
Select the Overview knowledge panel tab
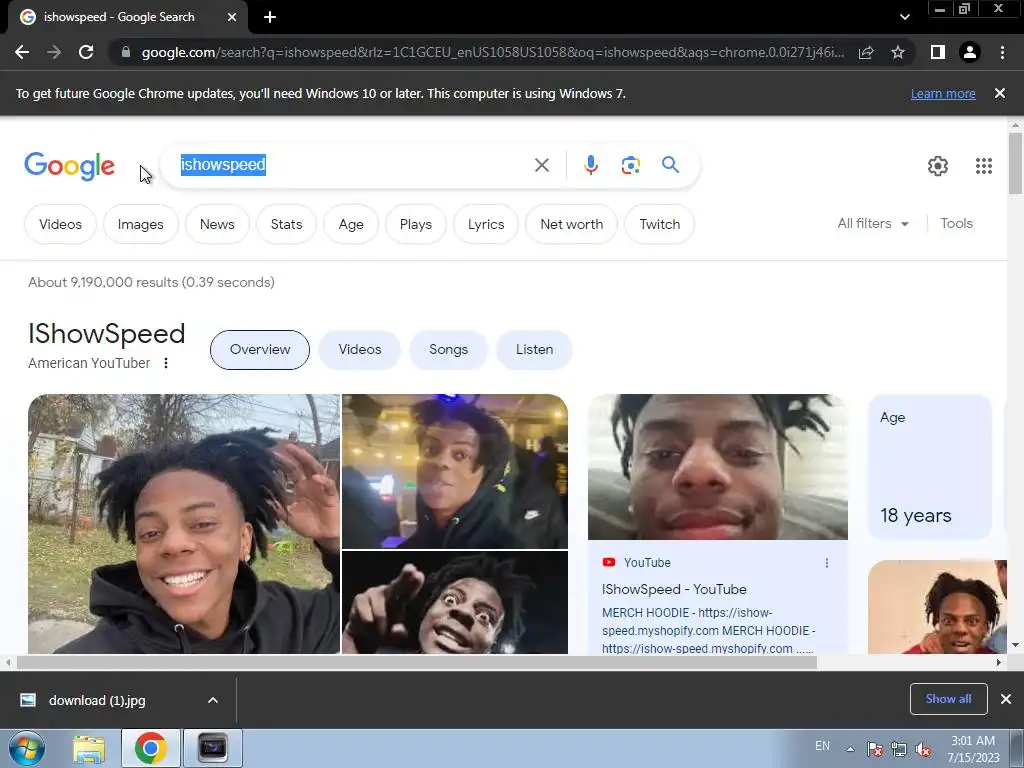pos(260,349)
